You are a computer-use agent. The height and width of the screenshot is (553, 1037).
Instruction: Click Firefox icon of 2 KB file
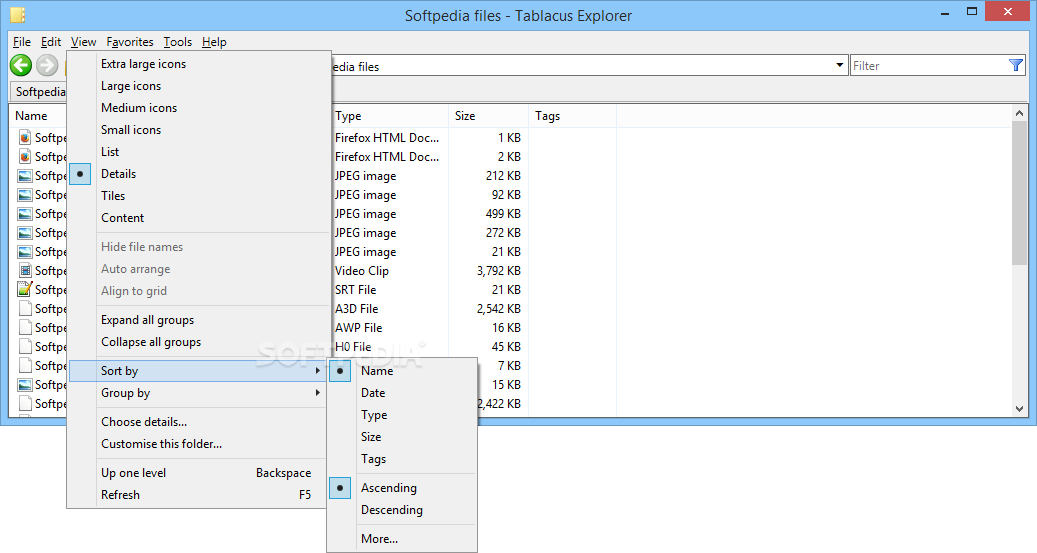pos(25,157)
